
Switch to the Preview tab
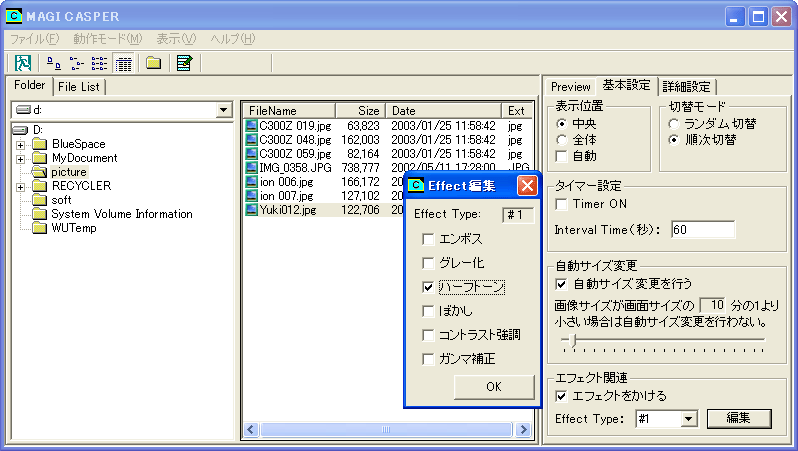571,87
